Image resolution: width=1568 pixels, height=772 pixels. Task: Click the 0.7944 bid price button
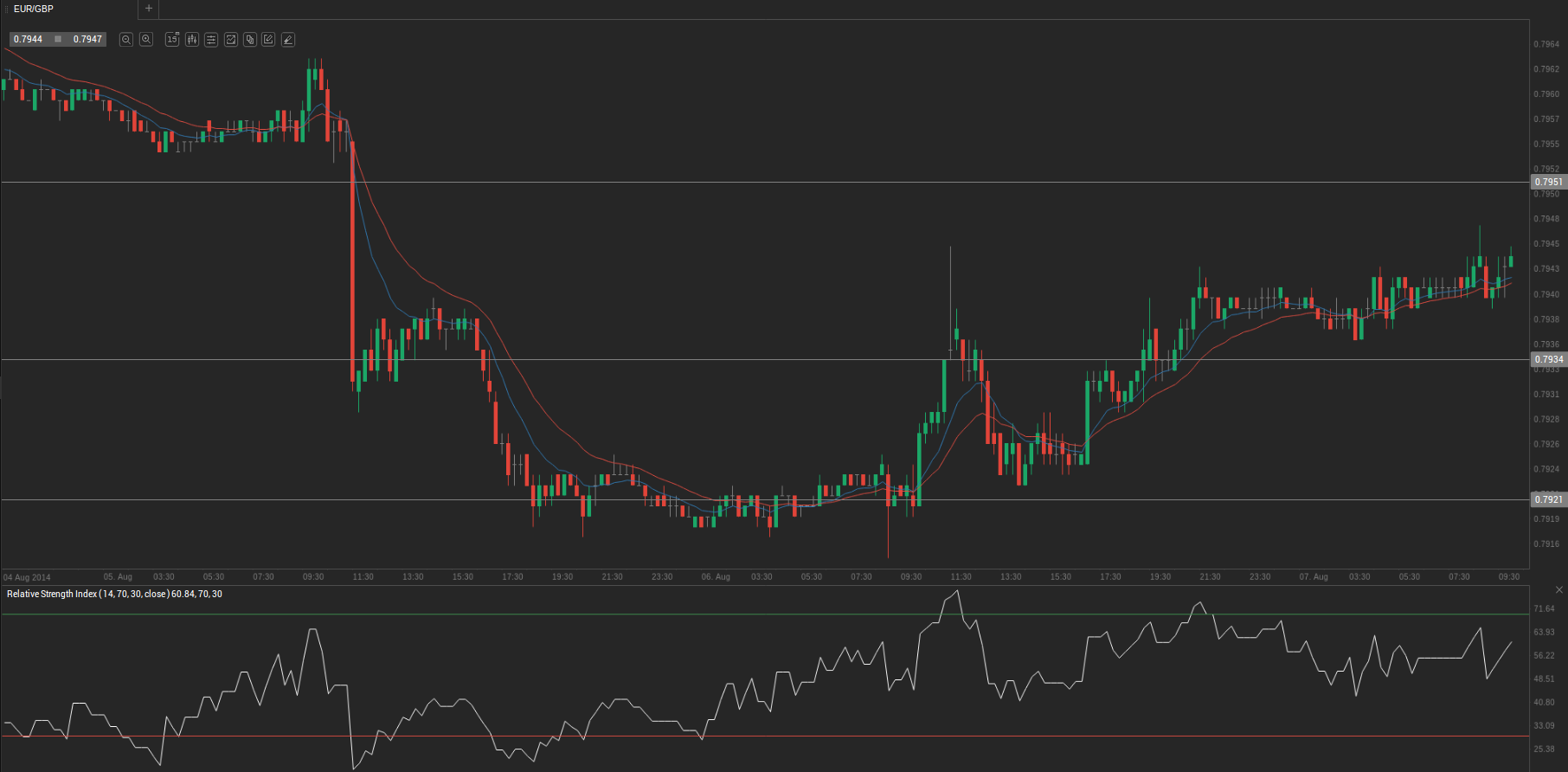29,40
